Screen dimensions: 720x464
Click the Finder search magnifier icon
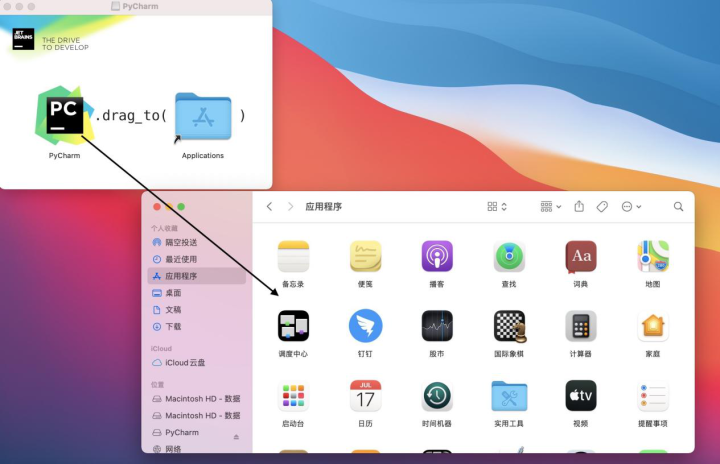pyautogui.click(x=678, y=207)
